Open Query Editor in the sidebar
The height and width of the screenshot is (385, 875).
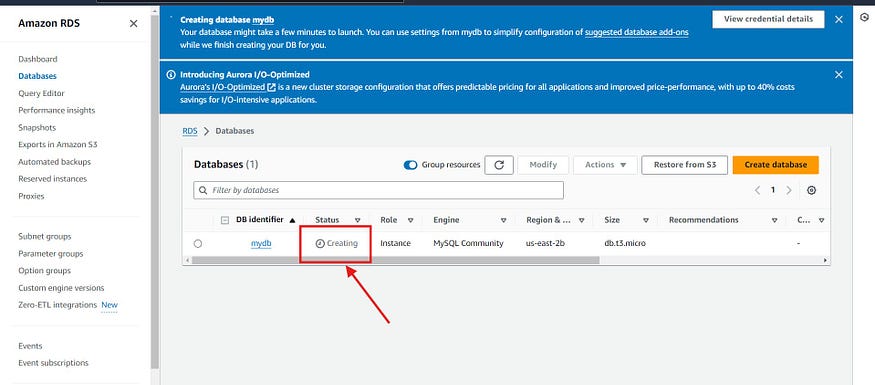click(41, 93)
